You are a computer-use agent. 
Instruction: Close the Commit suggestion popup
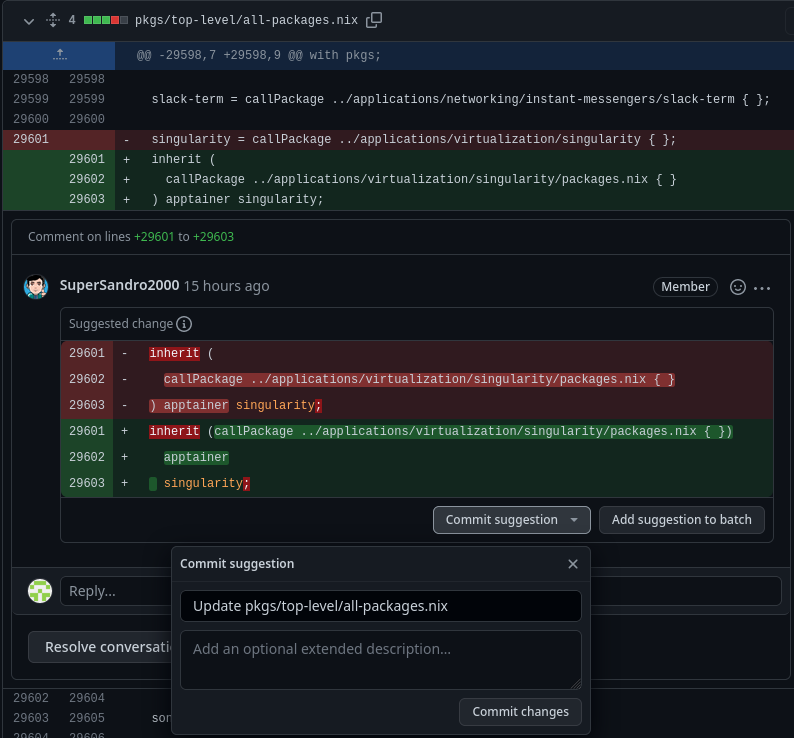(x=573, y=564)
